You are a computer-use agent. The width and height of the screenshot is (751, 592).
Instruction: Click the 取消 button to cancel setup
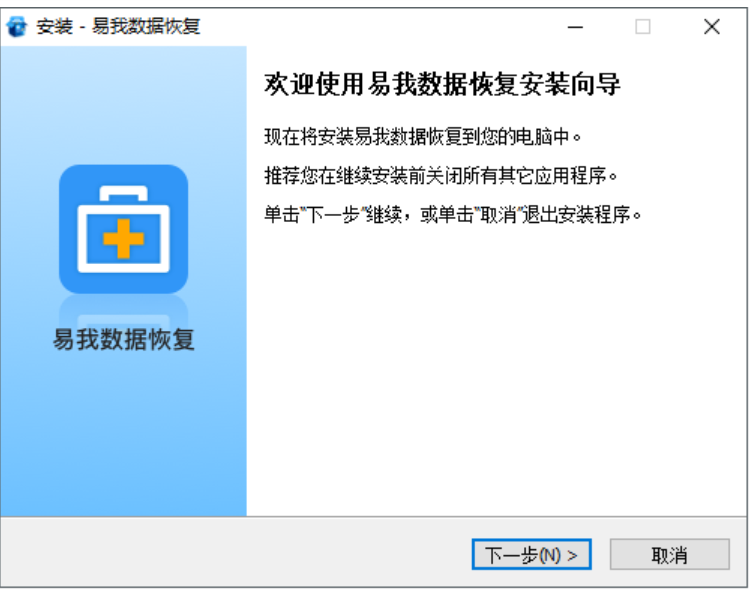pyautogui.click(x=669, y=555)
